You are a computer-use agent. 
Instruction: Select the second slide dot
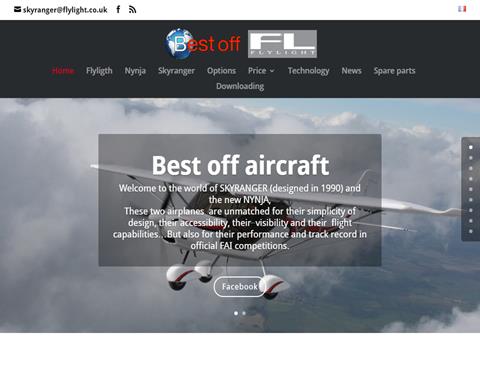pos(244,313)
